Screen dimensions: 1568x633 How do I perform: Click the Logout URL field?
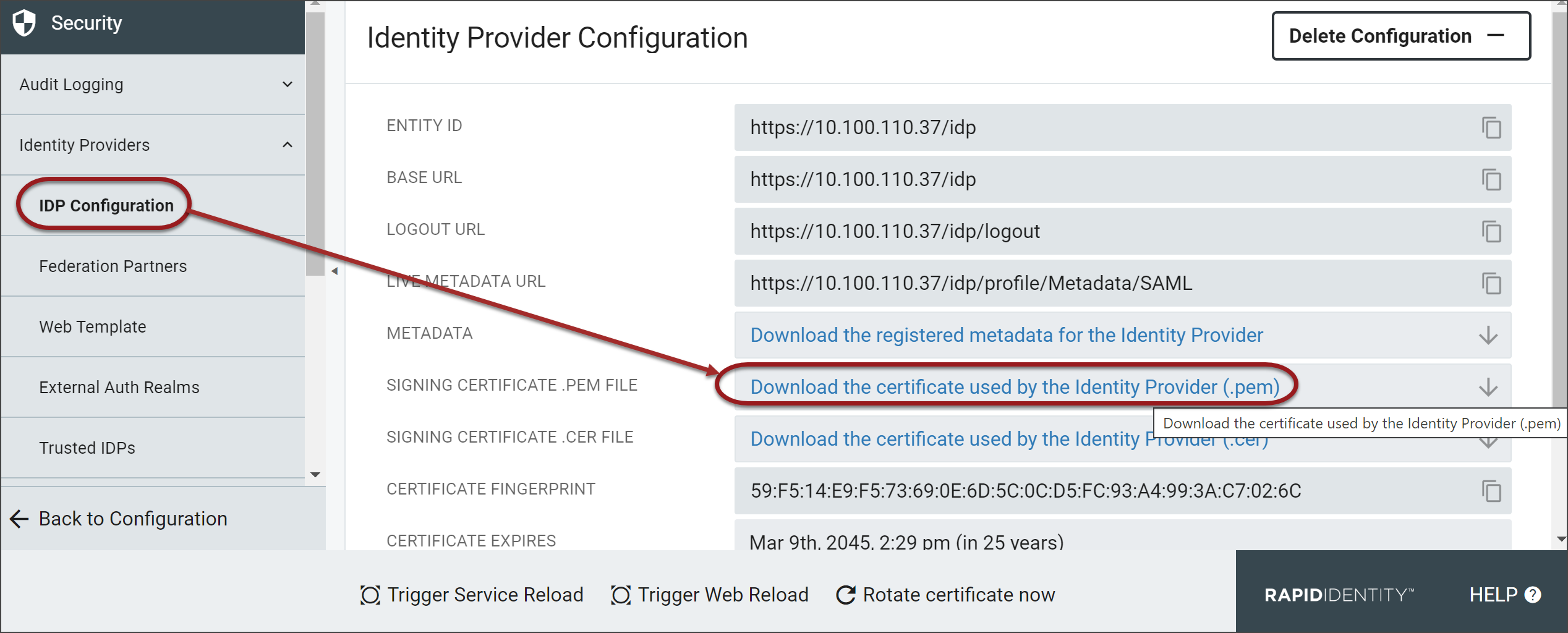(x=1123, y=231)
